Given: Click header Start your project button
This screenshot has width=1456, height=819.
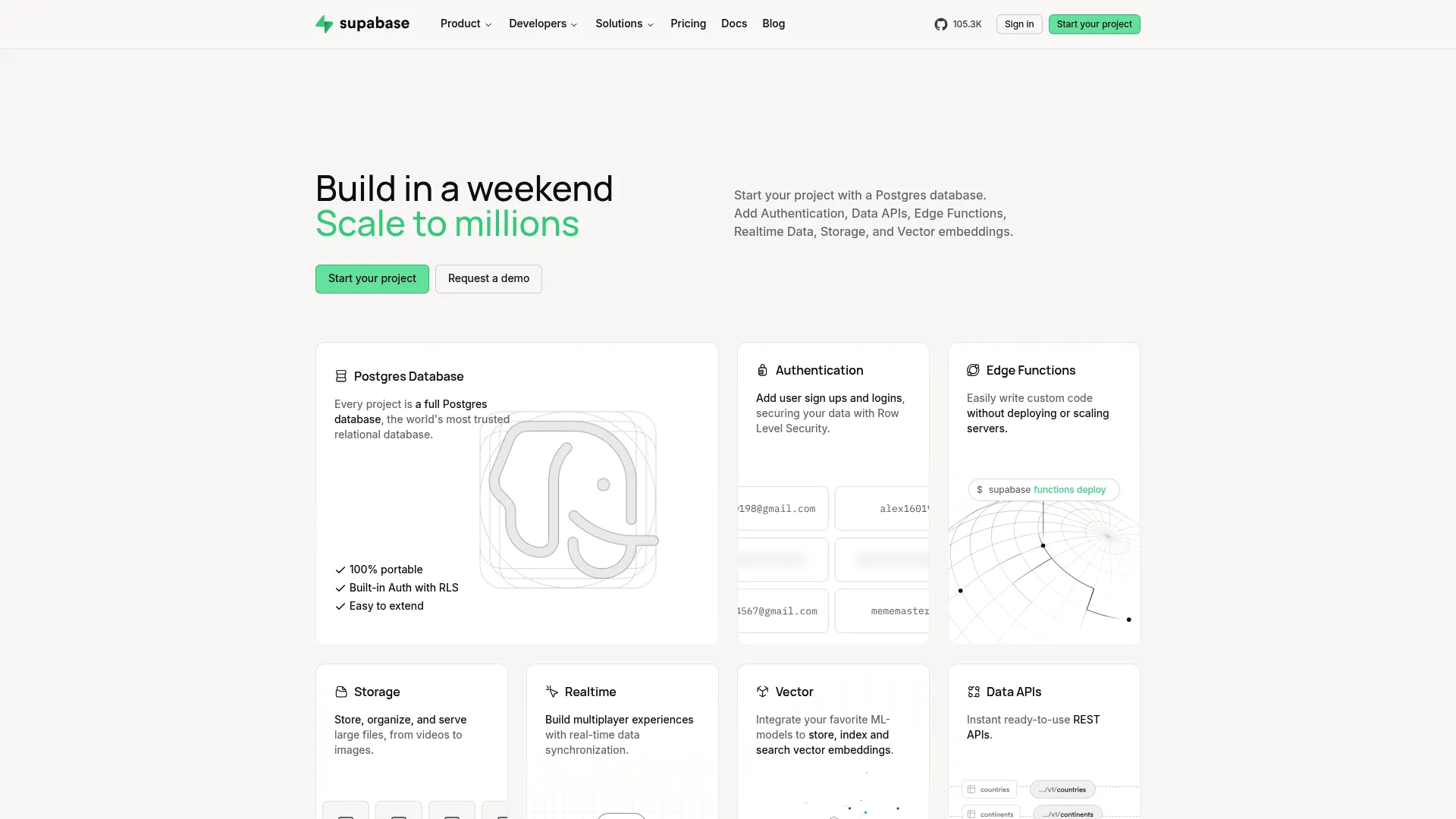Looking at the screenshot, I should (1094, 24).
